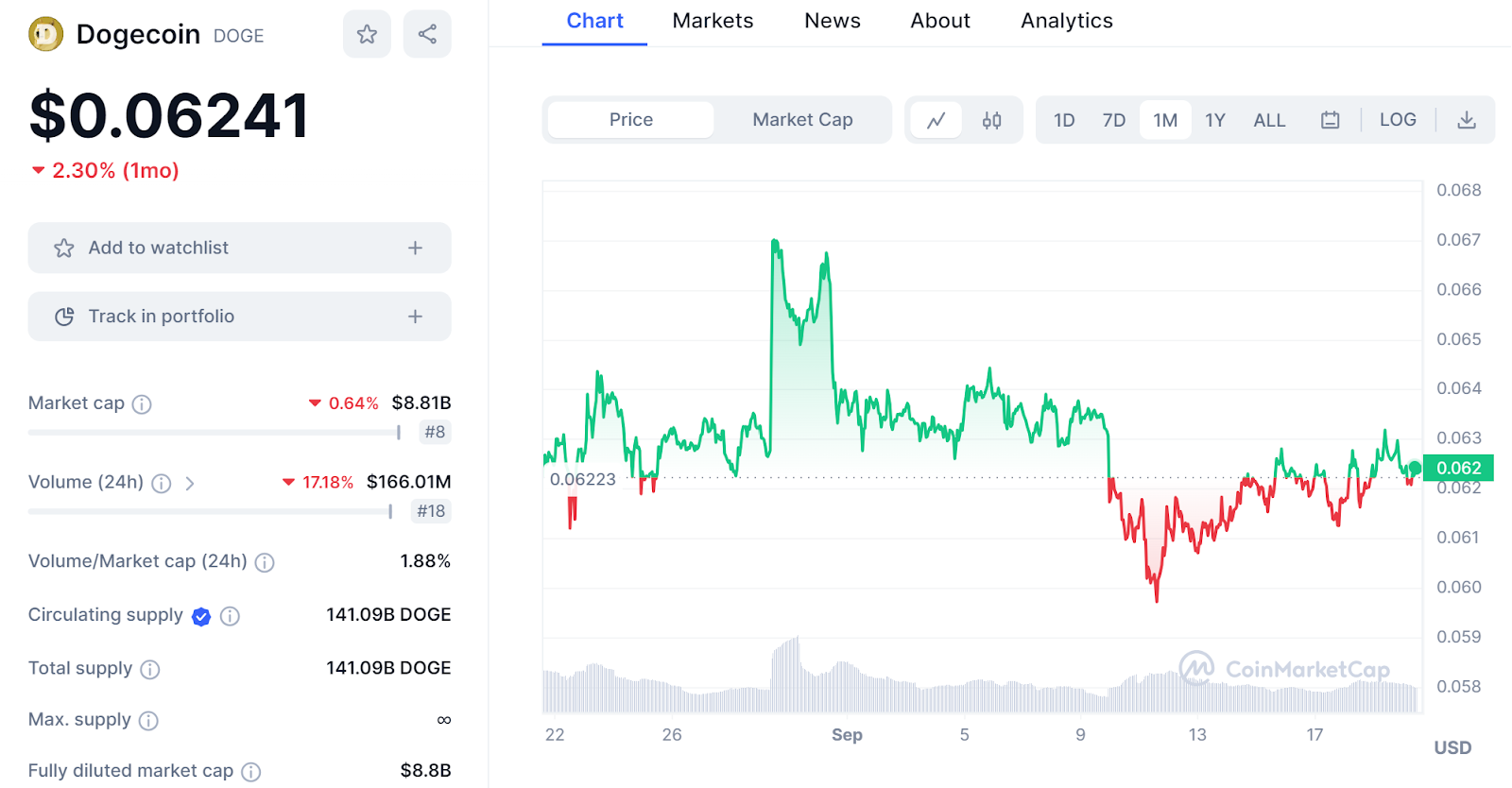Select Price chart mode
1512x788 pixels.
[631, 120]
